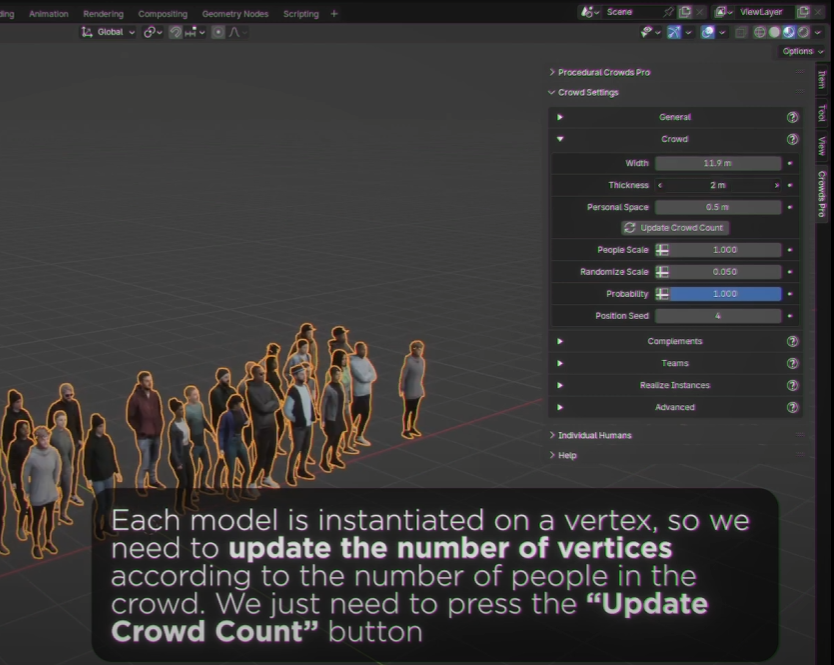Toggle the animate dot beside Width

[790, 163]
